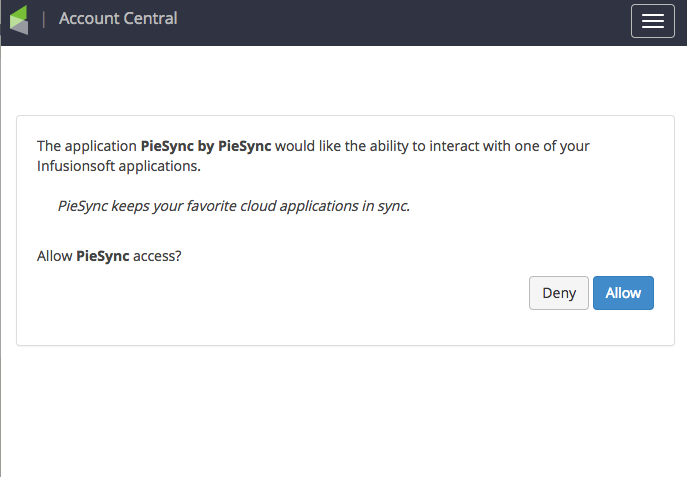
Task: Click the green Infusionsoft logo icon
Action: (x=19, y=20)
